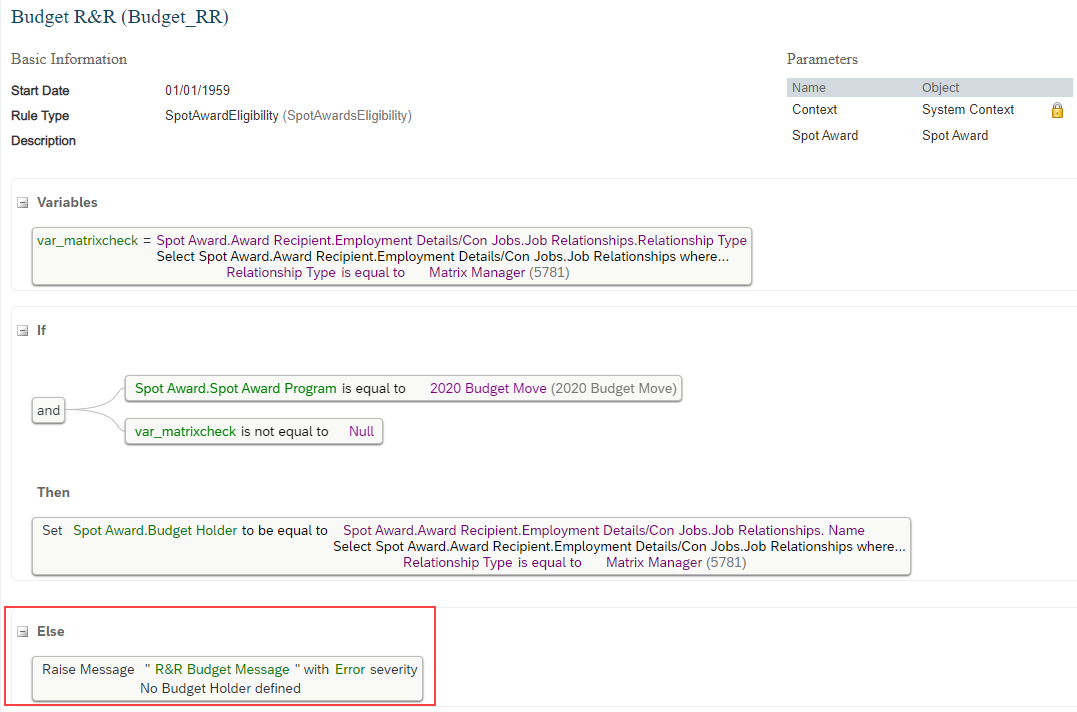Collapse the If section
This screenshot has width=1077, height=712.
point(23,330)
